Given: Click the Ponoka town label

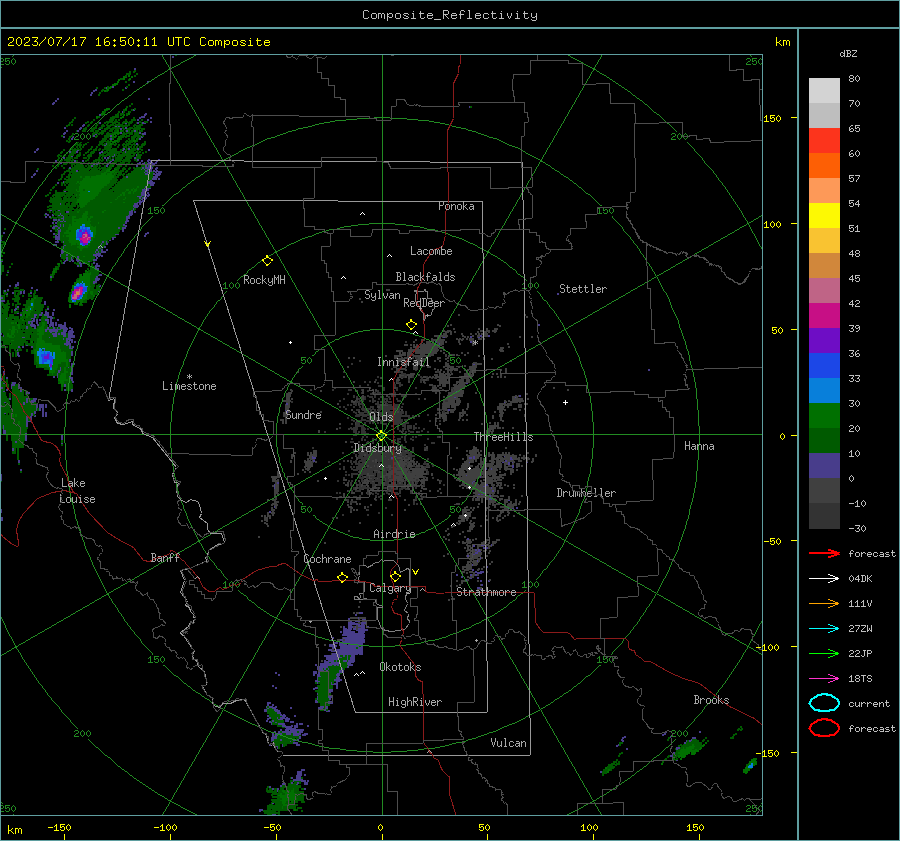Looking at the screenshot, I should pyautogui.click(x=456, y=207).
